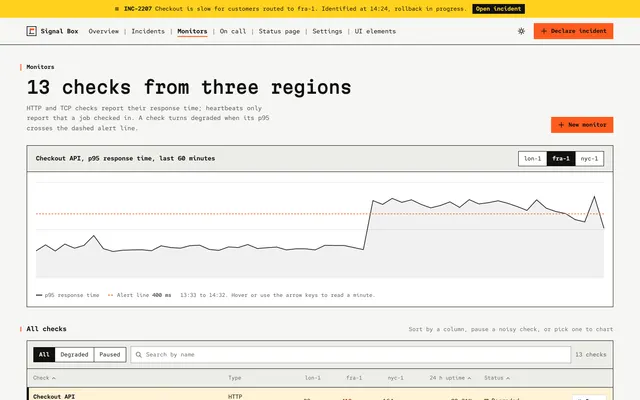Click the Checkout API table row
640x400 pixels.
tap(320, 394)
